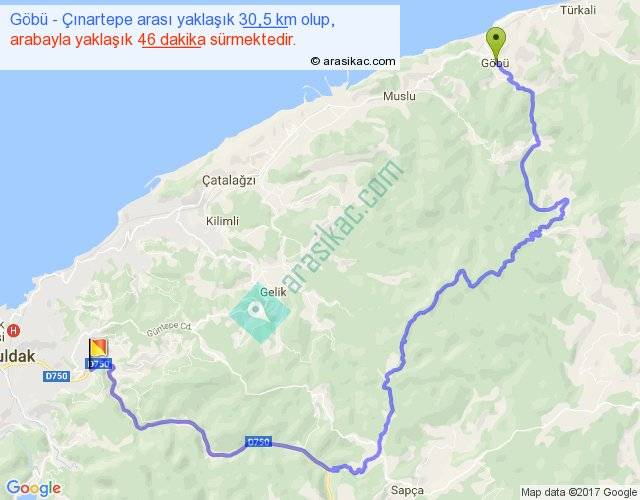Click the green Göbü start pin
The width and height of the screenshot is (640, 500).
(496, 45)
